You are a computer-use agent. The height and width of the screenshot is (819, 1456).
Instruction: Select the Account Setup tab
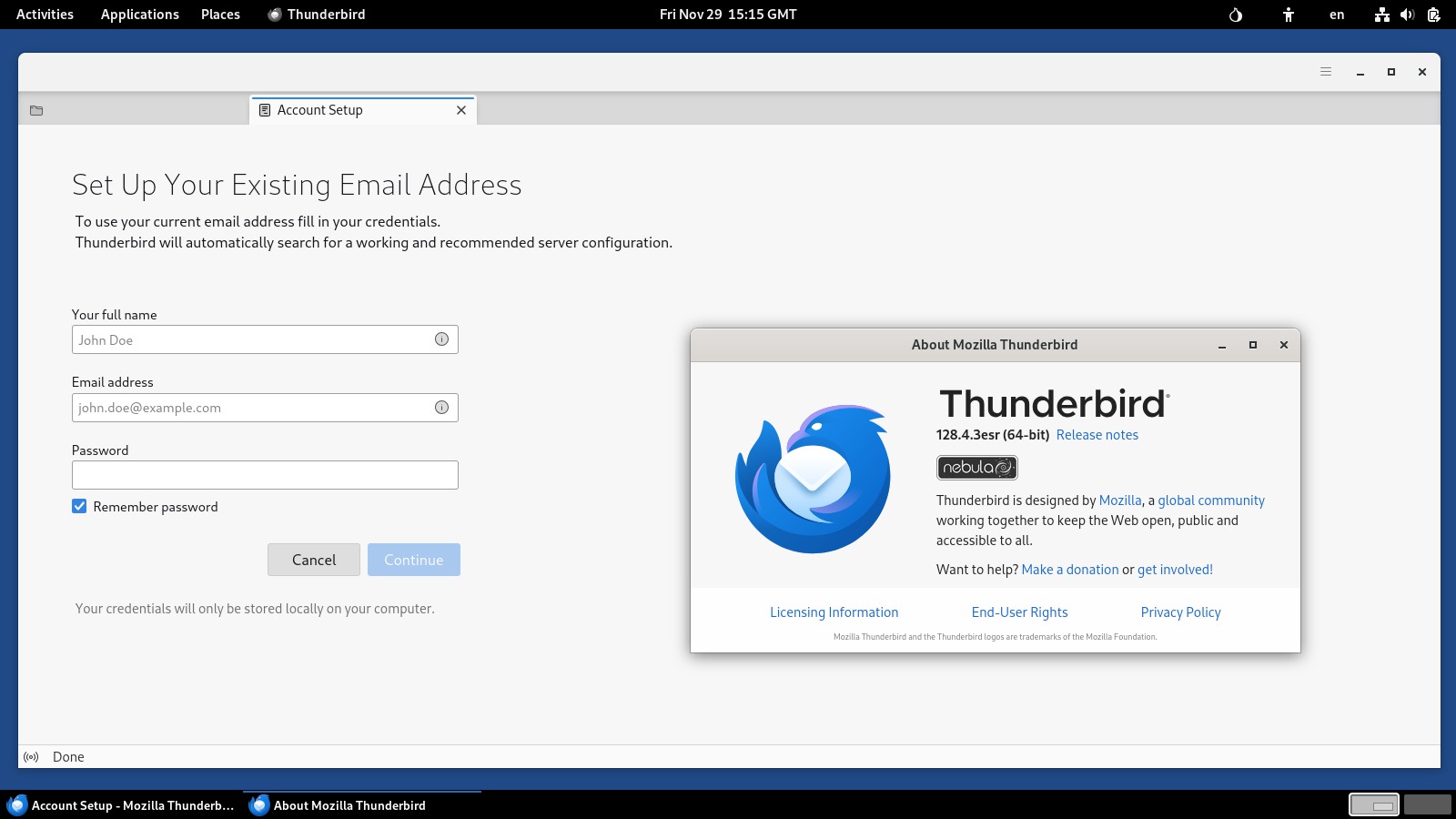(x=362, y=110)
